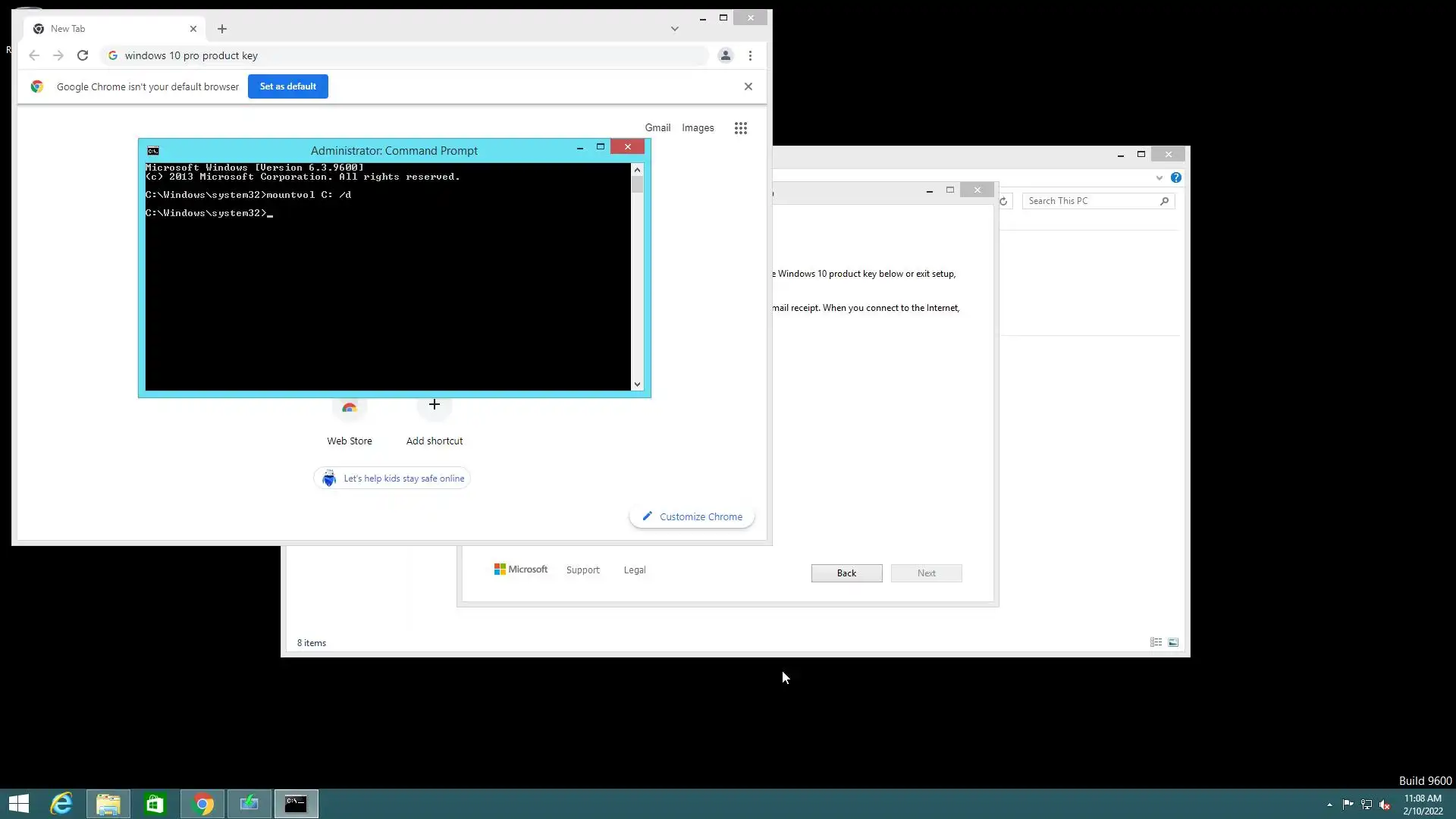
Task: Click Back button in Windows setup
Action: click(x=846, y=573)
